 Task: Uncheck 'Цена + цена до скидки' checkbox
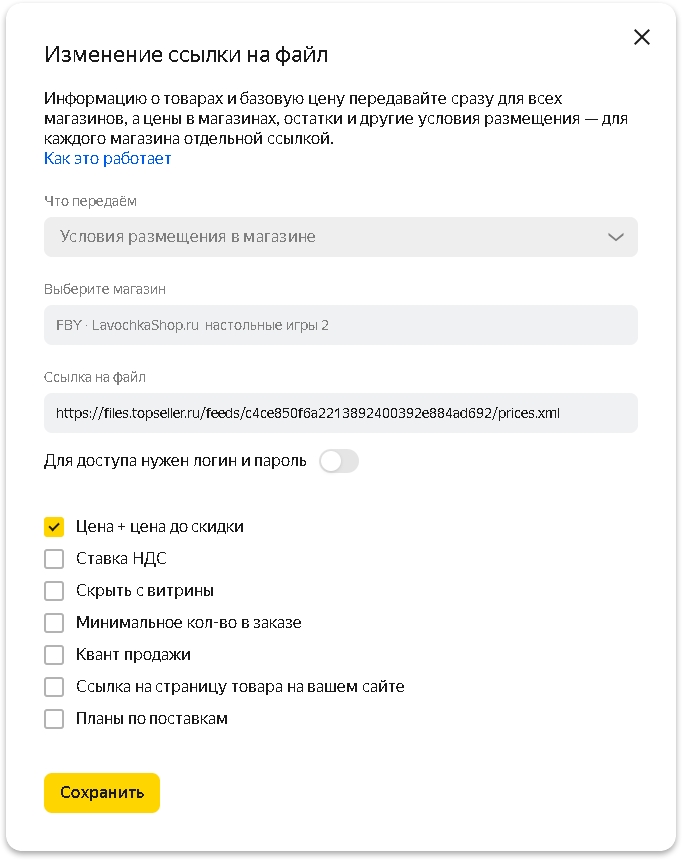(54, 526)
